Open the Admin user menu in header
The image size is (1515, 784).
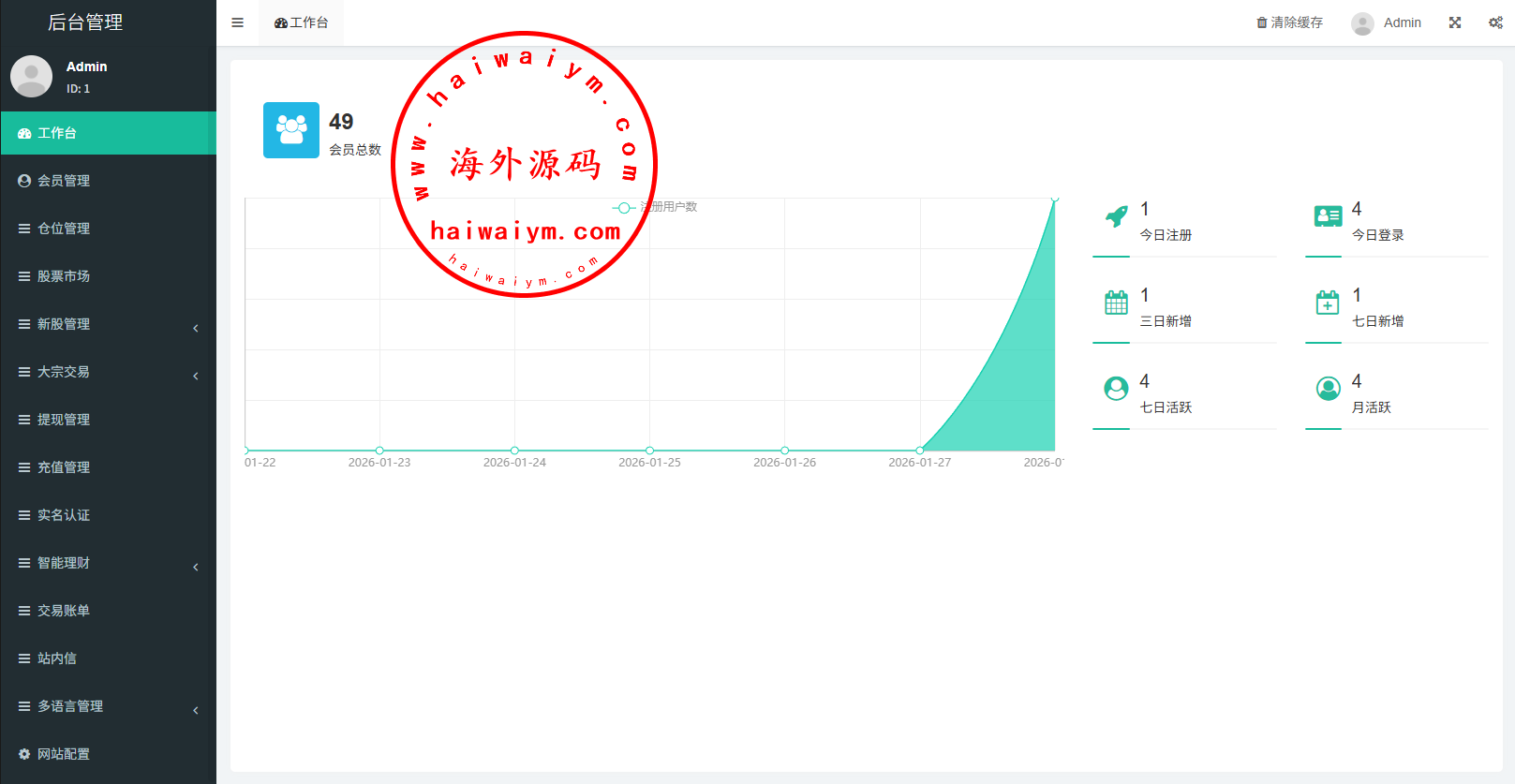pyautogui.click(x=1387, y=22)
